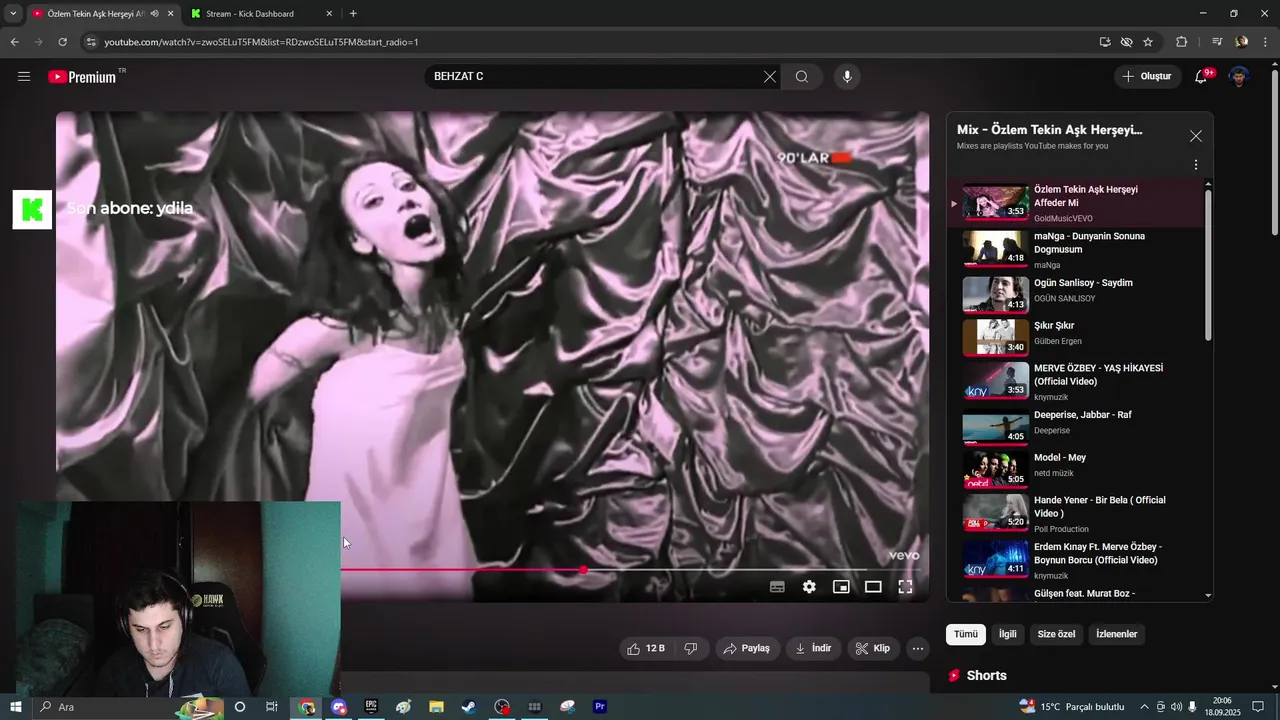The image size is (1280, 720).
Task: Open Task View on taskbar
Action: click(x=271, y=707)
